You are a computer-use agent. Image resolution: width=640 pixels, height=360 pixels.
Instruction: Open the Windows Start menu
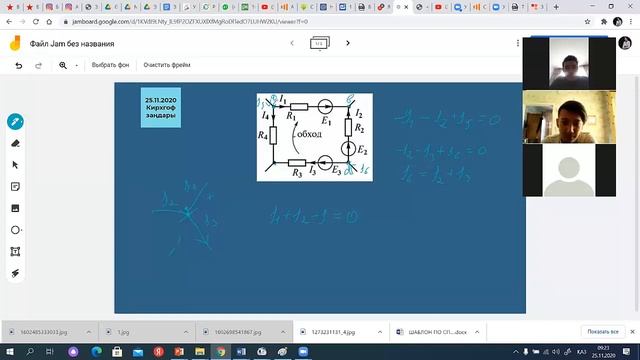[9, 351]
